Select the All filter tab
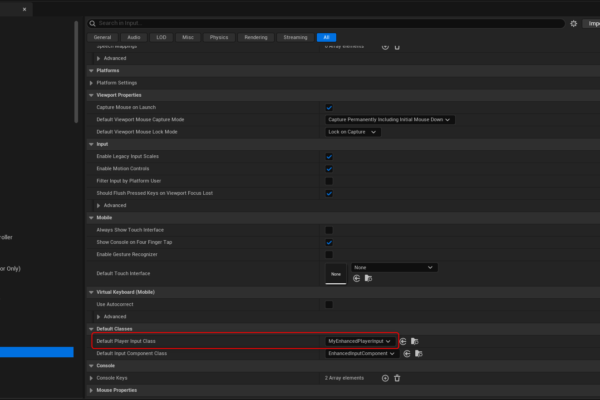 point(326,38)
